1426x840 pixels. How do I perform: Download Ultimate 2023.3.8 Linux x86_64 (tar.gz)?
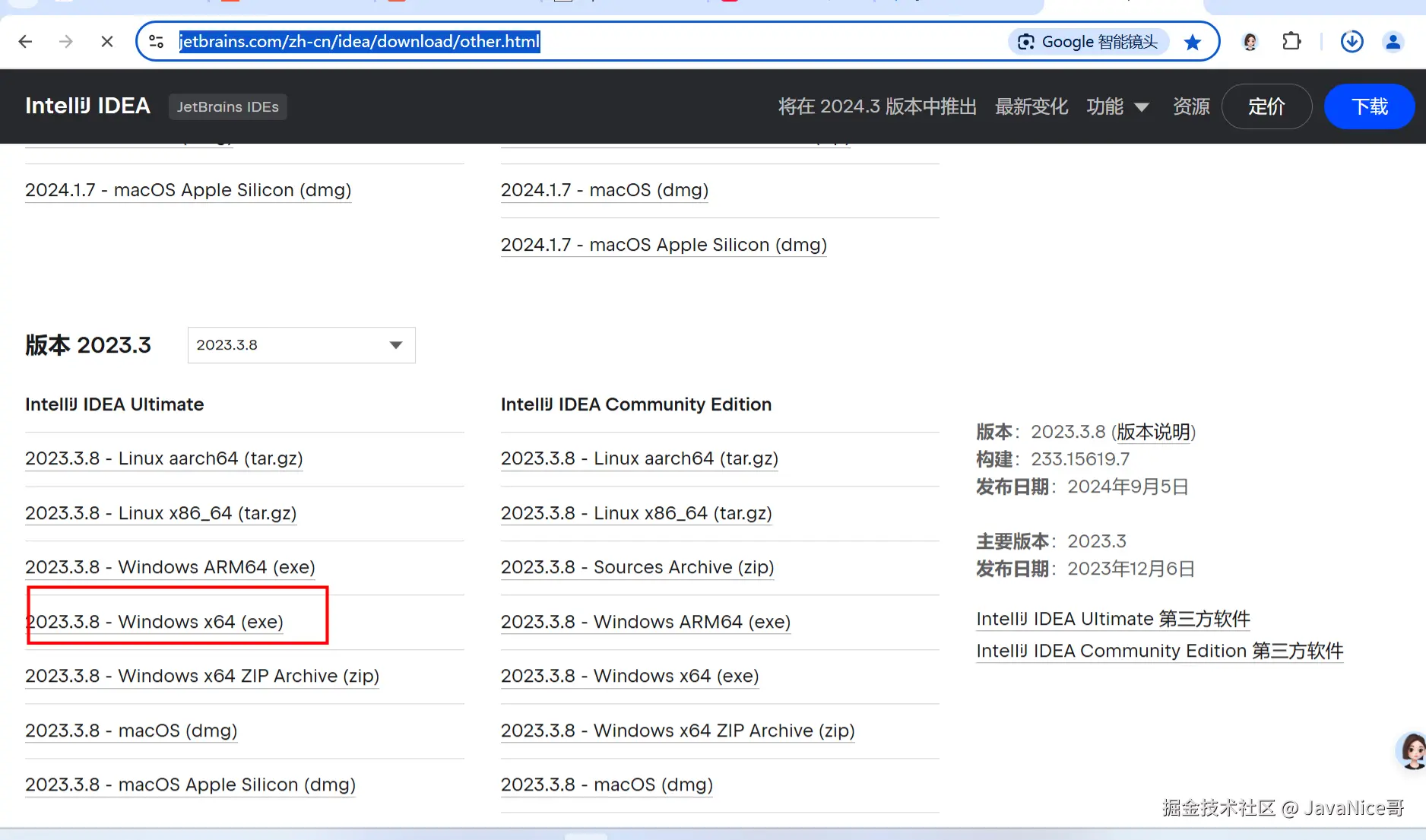point(161,513)
